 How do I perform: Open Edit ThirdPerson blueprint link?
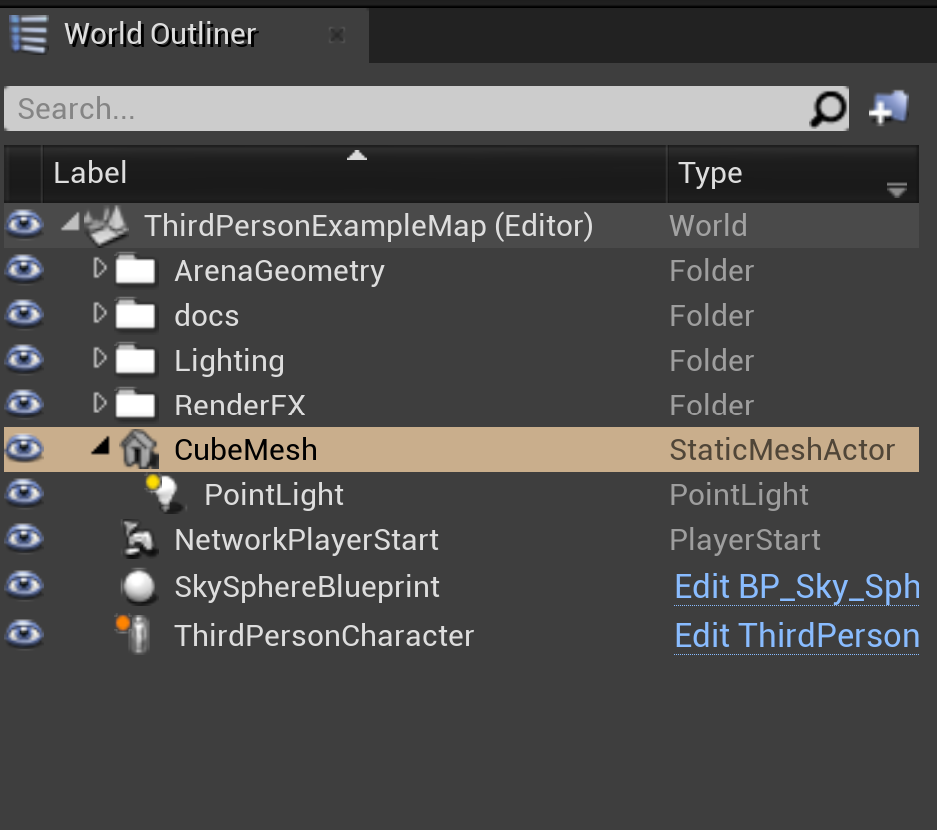click(x=797, y=636)
